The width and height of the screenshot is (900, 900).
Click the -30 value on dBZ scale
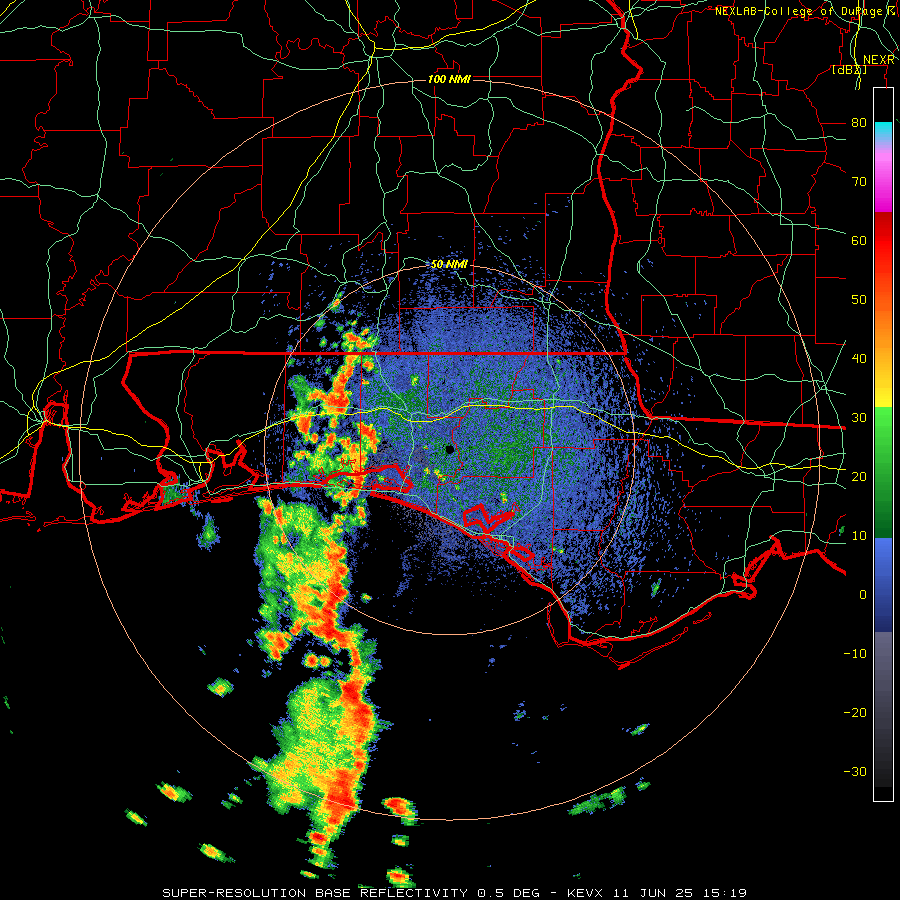pos(855,772)
